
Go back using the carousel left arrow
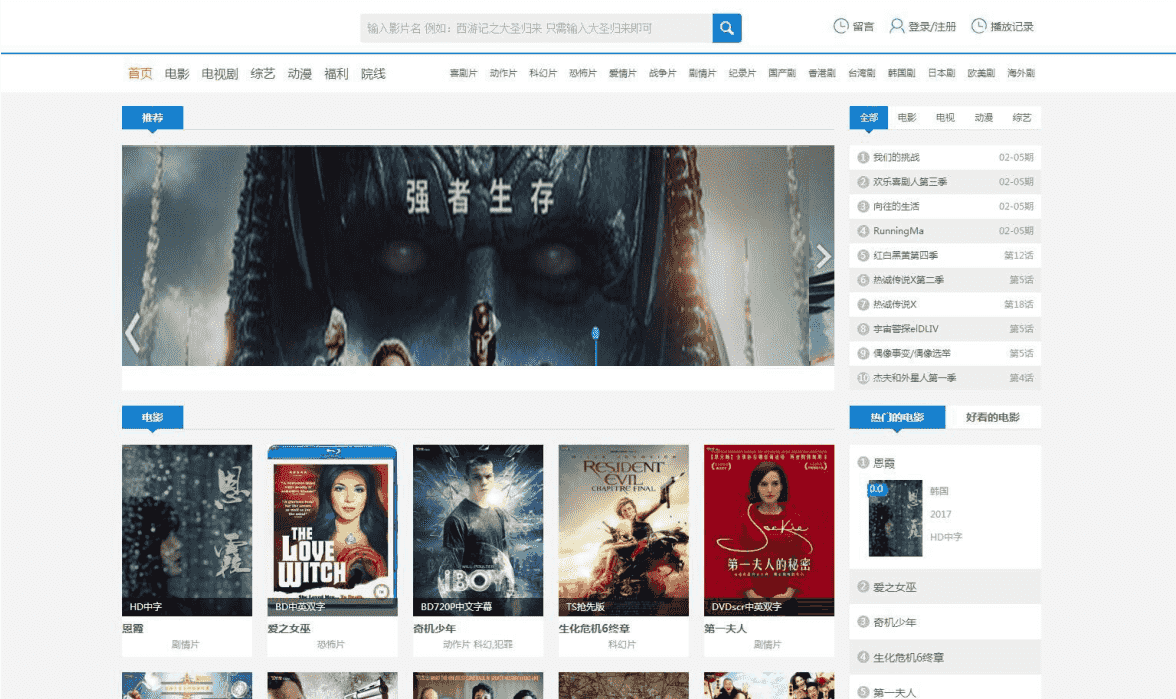pos(132,335)
